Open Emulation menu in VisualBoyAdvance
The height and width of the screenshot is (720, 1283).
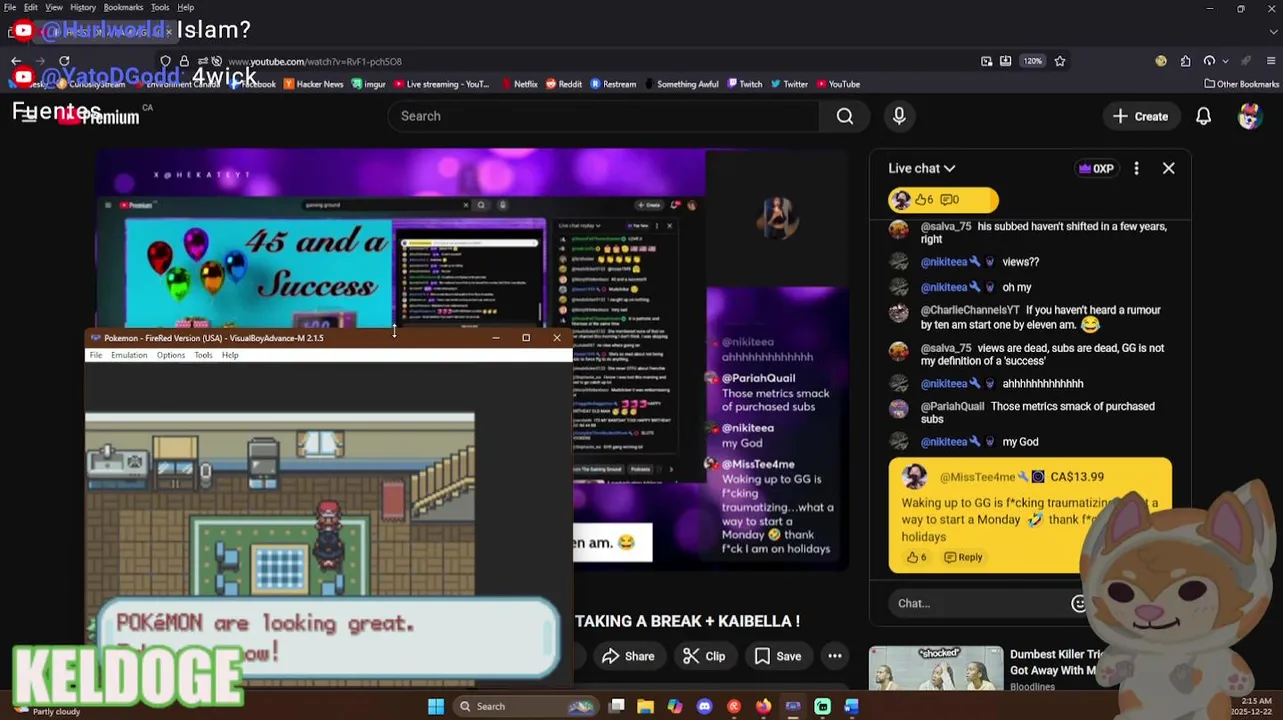click(129, 355)
